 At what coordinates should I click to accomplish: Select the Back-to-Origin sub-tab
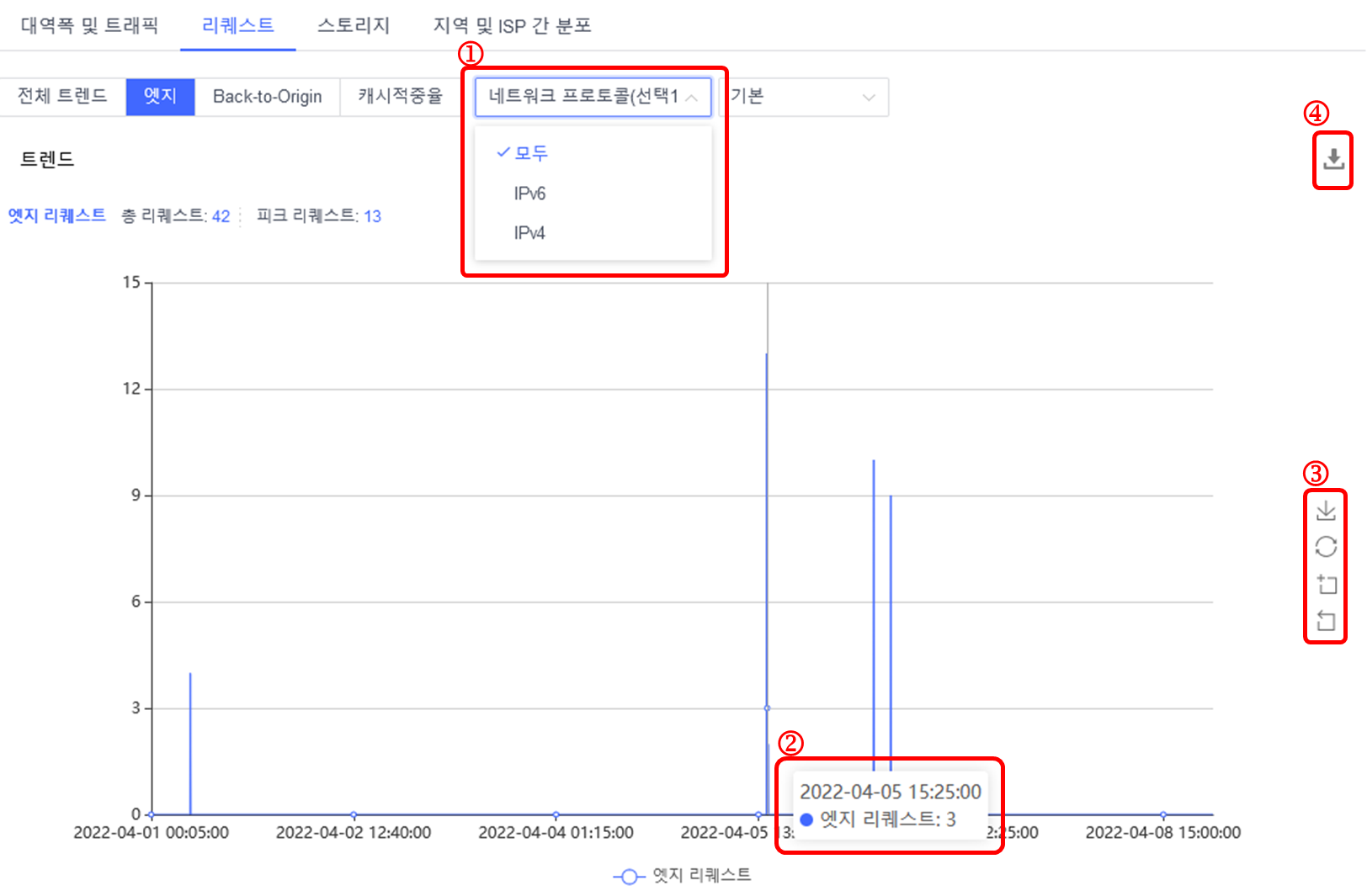click(x=267, y=97)
